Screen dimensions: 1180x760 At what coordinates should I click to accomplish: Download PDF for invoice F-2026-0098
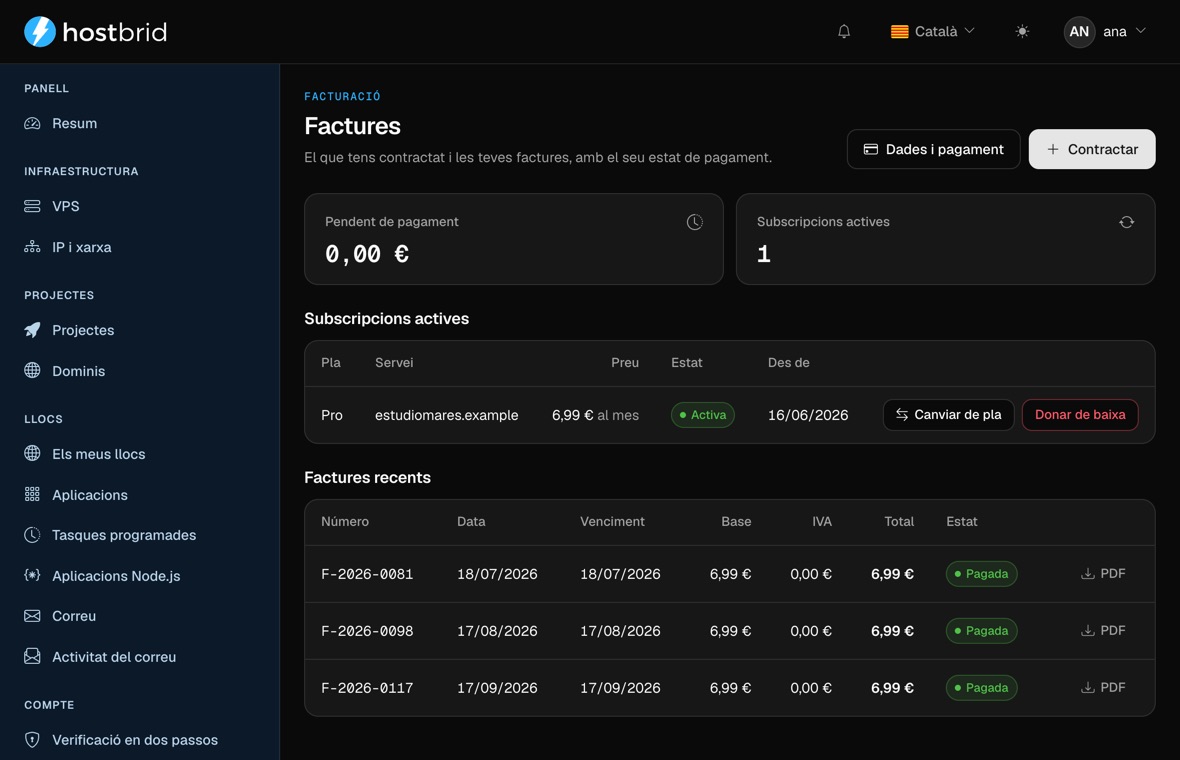click(x=1103, y=631)
